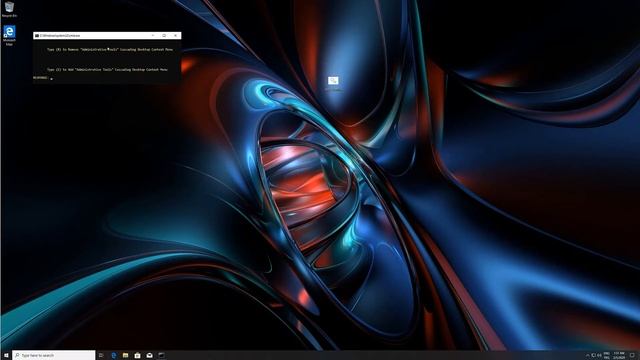Image resolution: width=640 pixels, height=360 pixels.
Task: Minimize the command prompt window
Action: pos(153,36)
